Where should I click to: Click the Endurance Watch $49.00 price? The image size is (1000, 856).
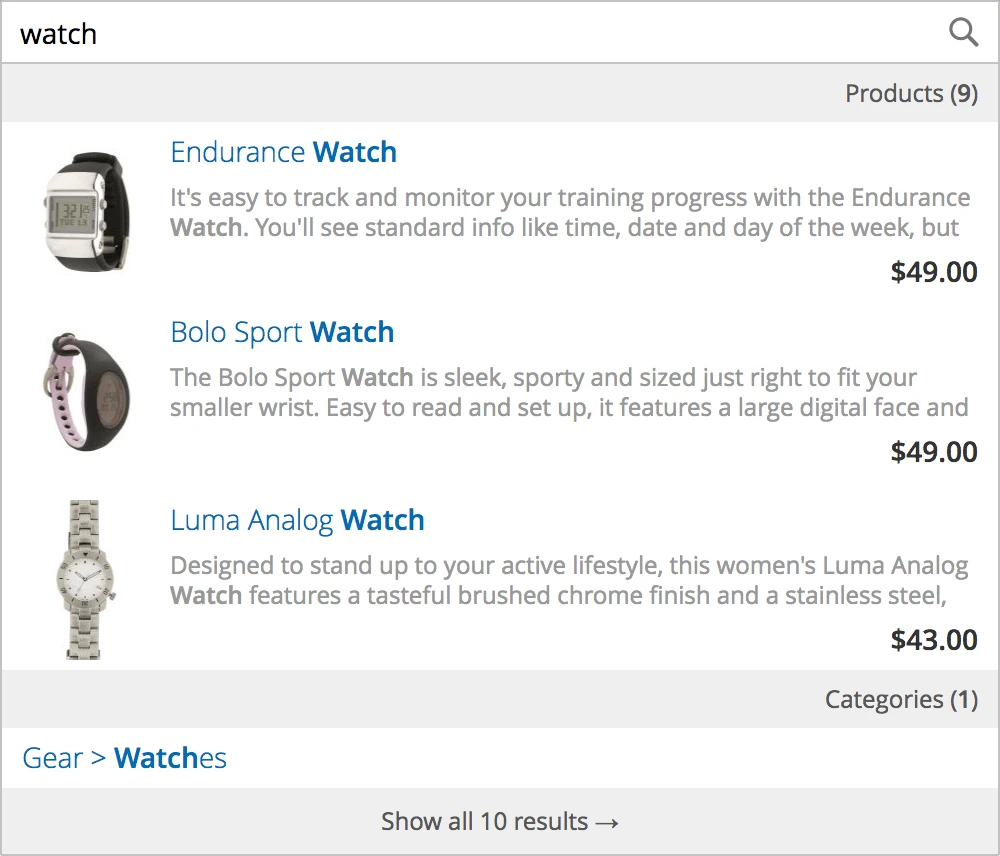point(933,272)
